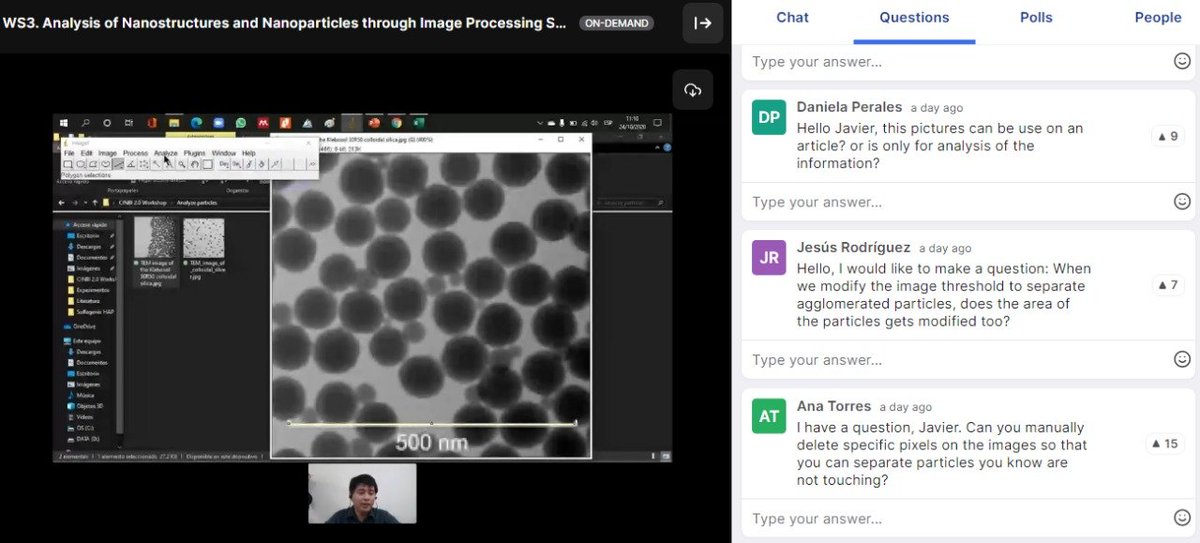This screenshot has height=543, width=1200.
Task: Select ImageJ Oval selection tool in video
Action: (81, 163)
